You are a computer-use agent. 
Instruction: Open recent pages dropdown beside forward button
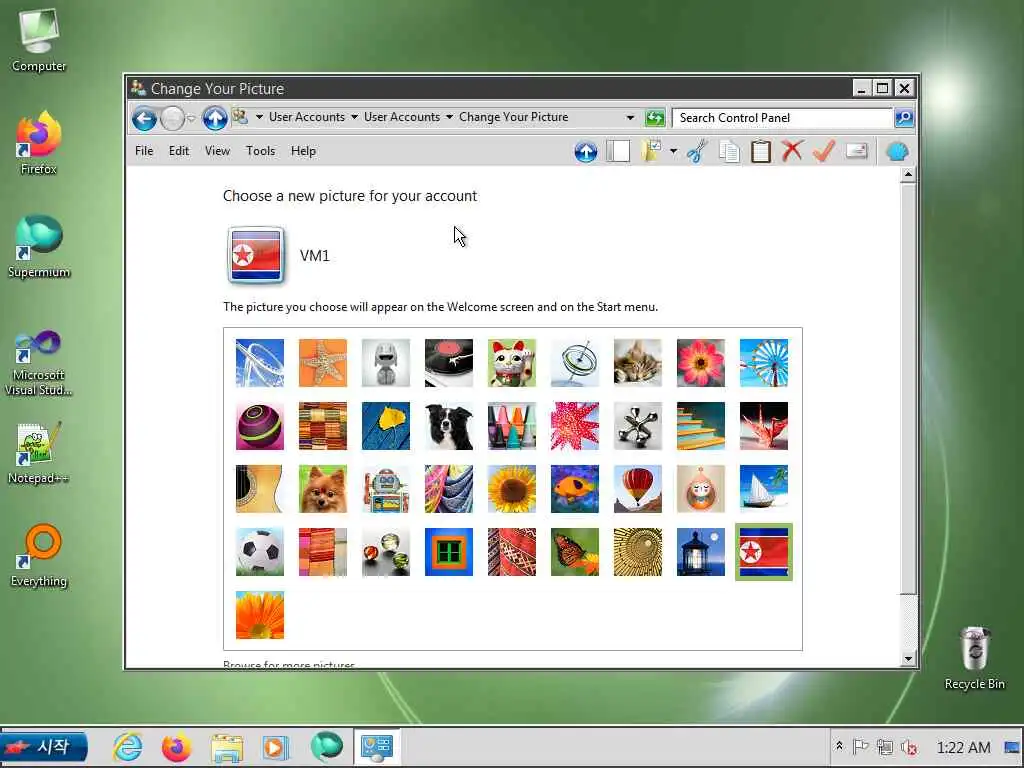pos(191,118)
